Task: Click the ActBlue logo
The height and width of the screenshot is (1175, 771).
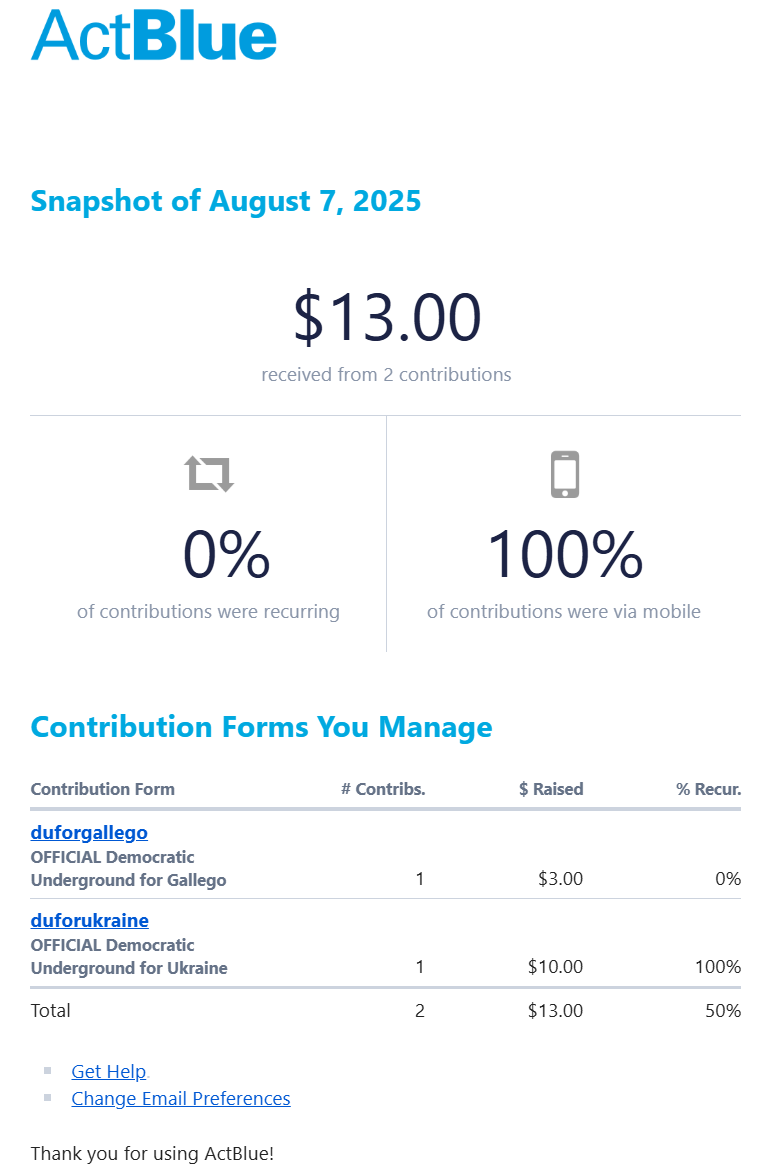Action: [x=154, y=34]
